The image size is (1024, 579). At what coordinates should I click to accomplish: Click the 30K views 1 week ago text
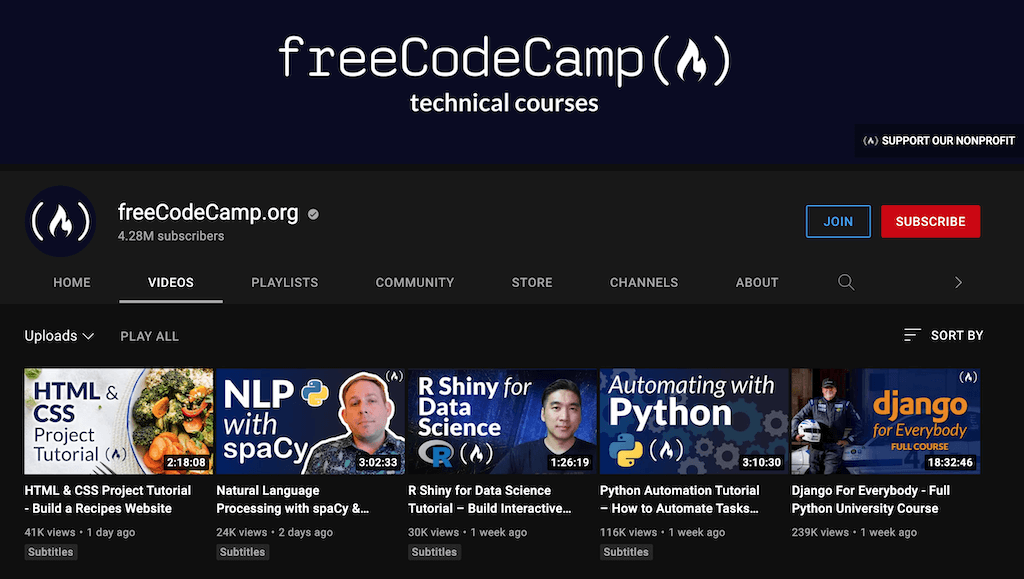click(468, 532)
